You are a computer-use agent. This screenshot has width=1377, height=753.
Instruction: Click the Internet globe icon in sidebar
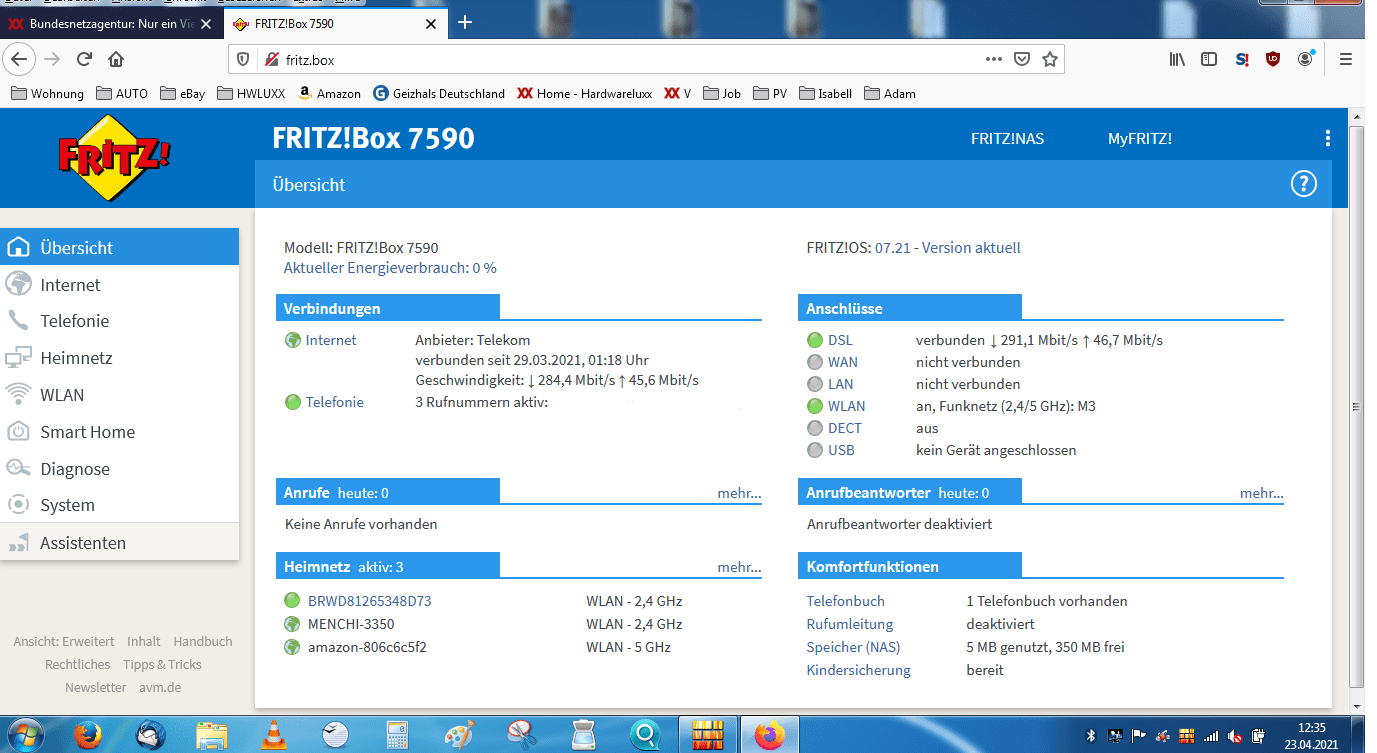tap(19, 284)
